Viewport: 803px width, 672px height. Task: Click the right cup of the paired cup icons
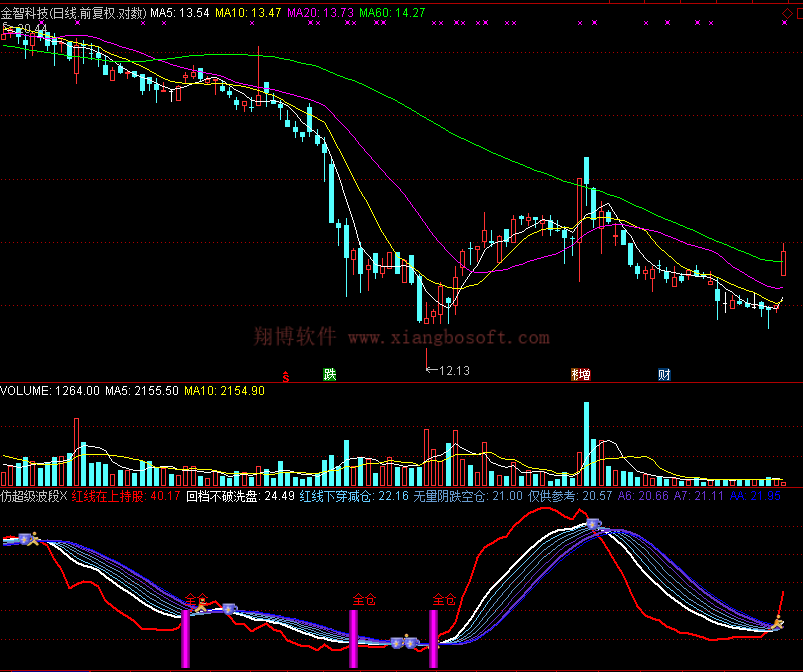[x=411, y=642]
